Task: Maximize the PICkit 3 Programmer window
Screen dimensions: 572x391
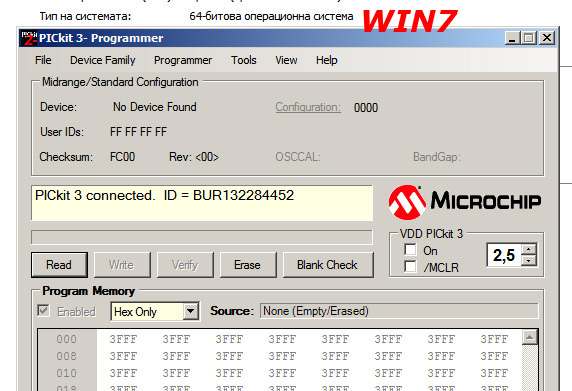Action: [529, 38]
